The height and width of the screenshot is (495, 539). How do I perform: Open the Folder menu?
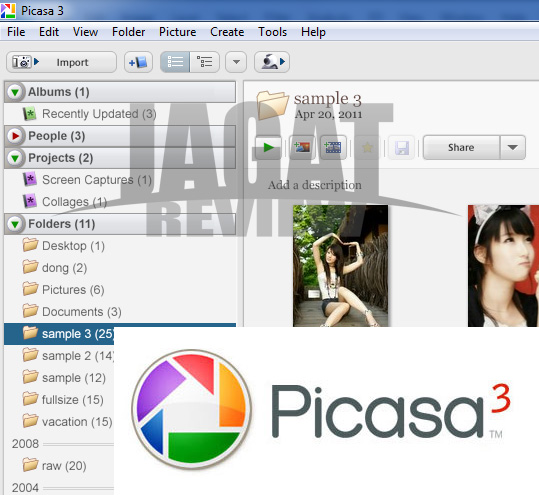pyautogui.click(x=129, y=32)
